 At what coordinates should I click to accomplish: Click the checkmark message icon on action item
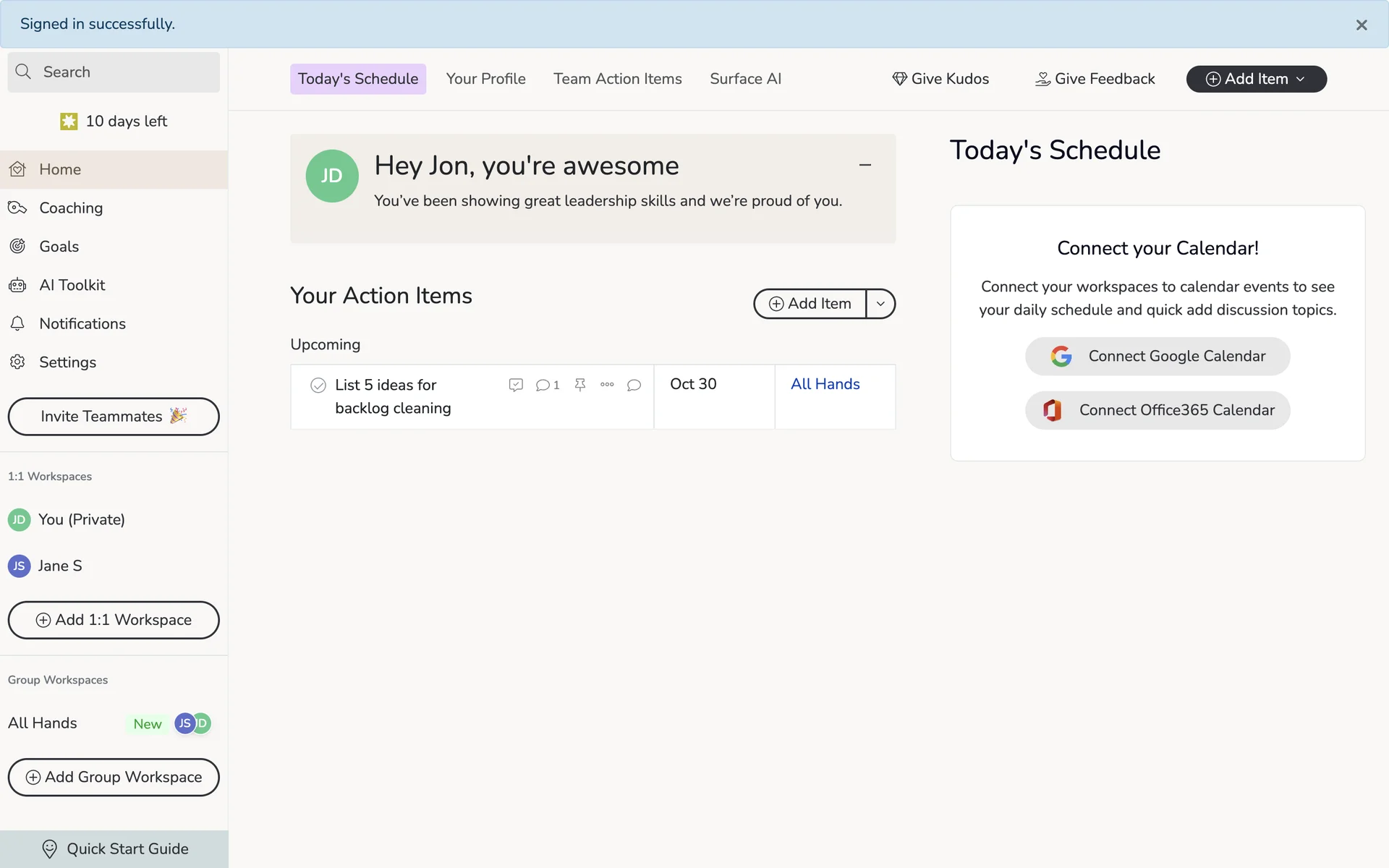516,385
